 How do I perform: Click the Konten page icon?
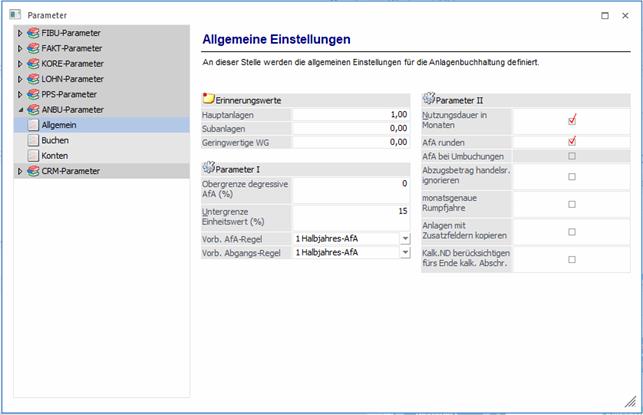tap(33, 156)
